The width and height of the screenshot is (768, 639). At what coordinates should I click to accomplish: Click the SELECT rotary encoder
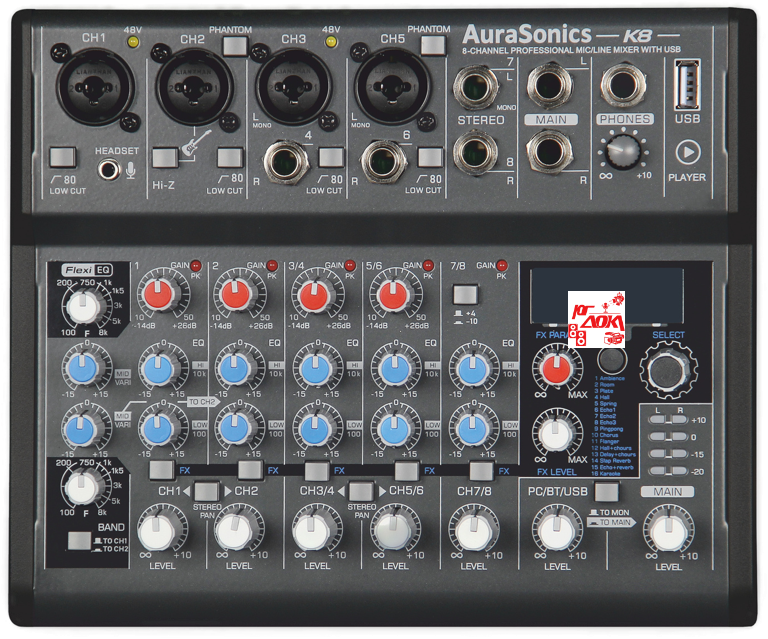[669, 372]
